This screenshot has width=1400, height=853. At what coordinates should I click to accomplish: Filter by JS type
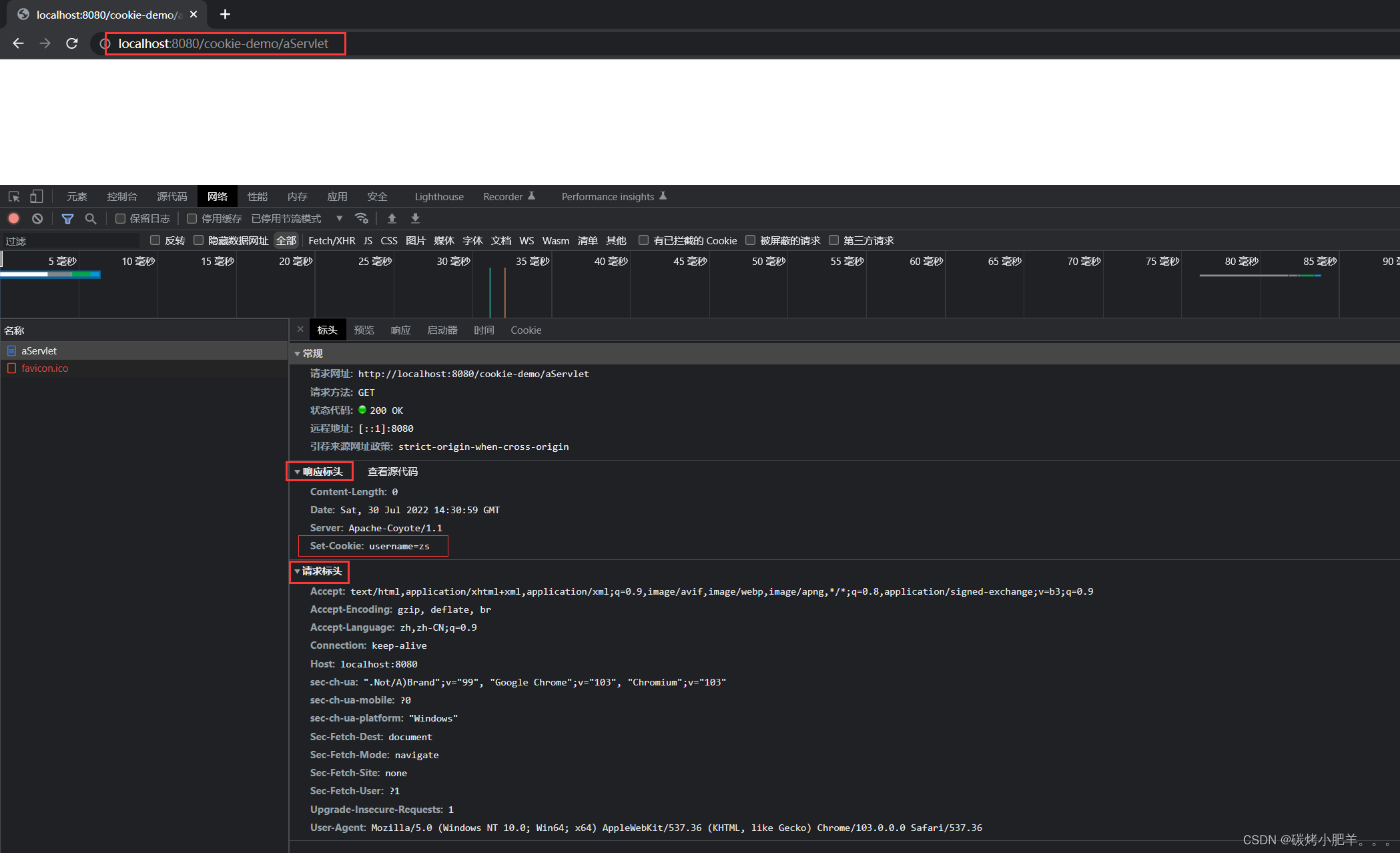pyautogui.click(x=368, y=240)
